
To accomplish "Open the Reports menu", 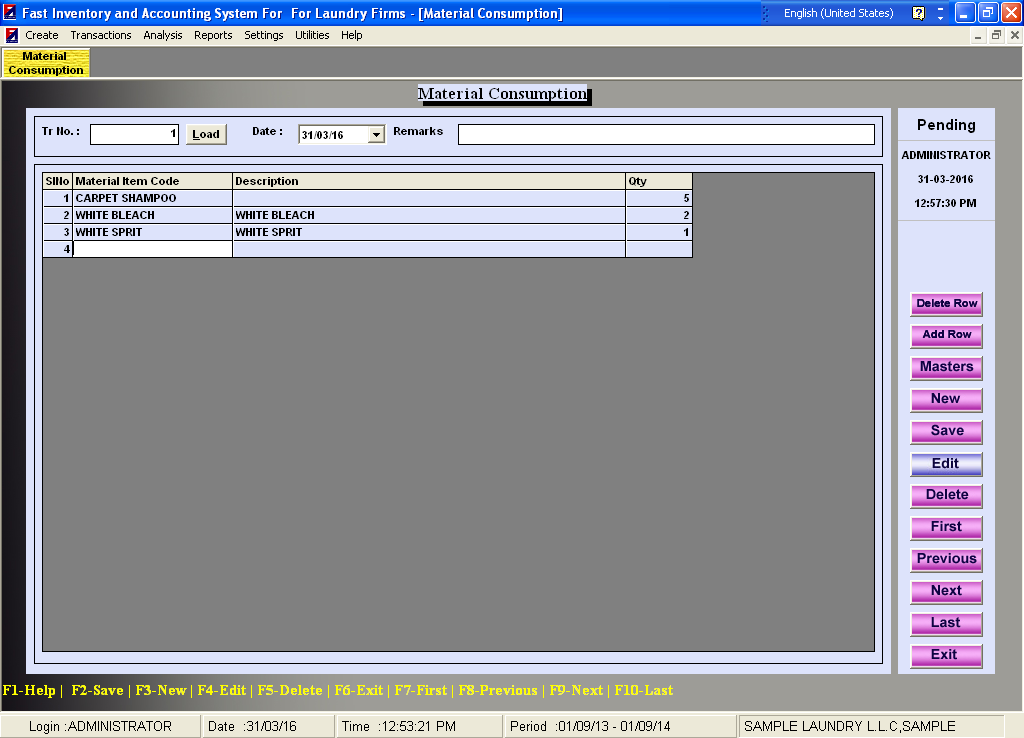I will (213, 35).
